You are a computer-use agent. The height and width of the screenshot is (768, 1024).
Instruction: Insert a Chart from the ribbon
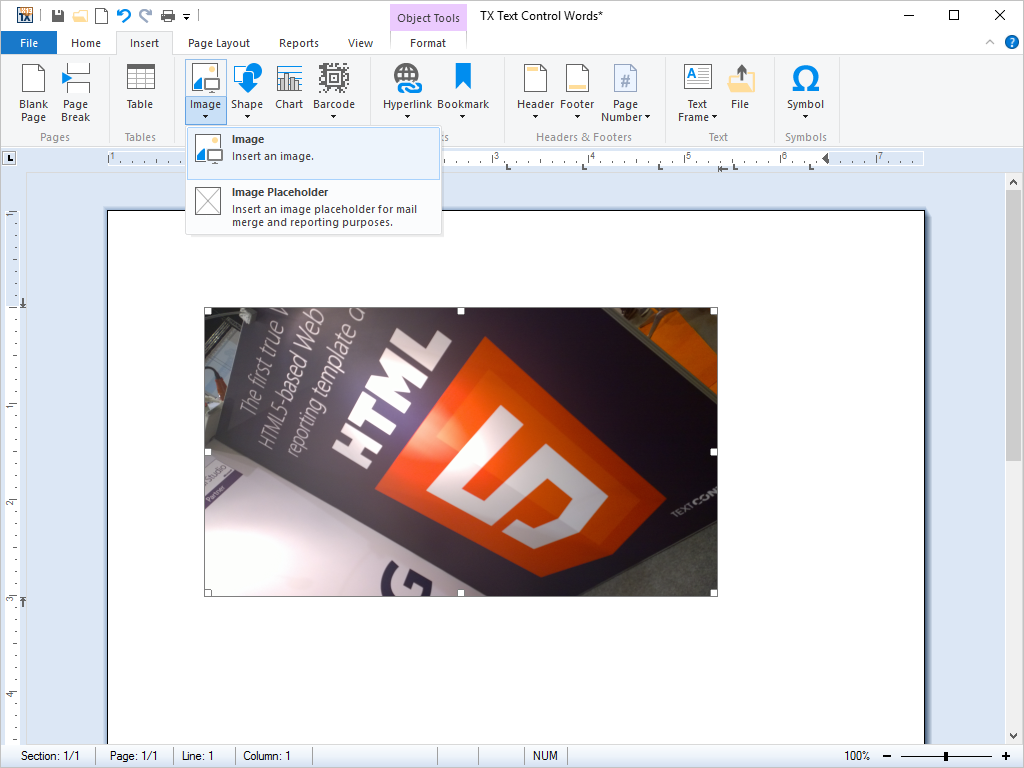(289, 88)
